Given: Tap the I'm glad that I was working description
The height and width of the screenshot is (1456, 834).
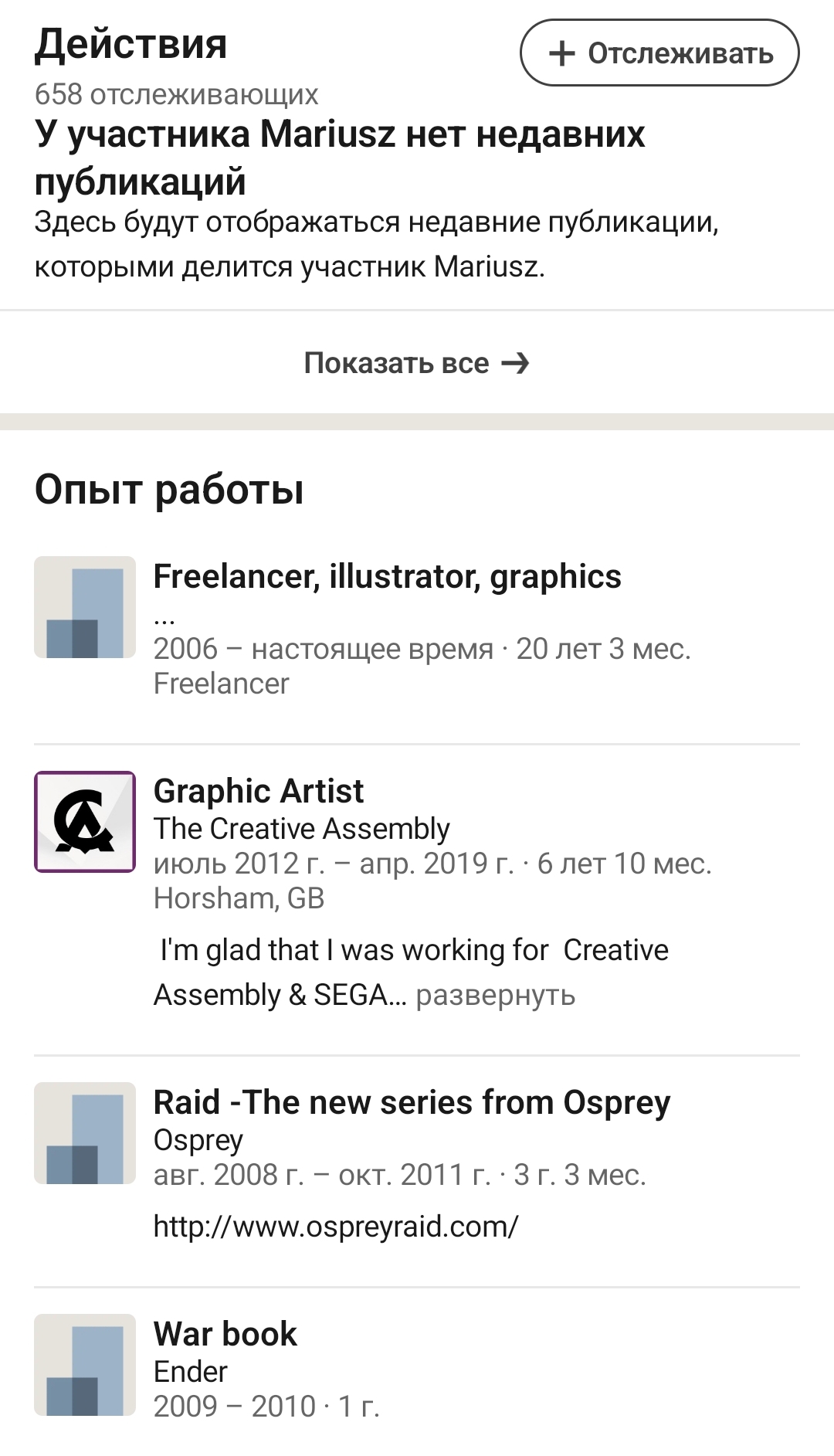Looking at the screenshot, I should point(411,972).
